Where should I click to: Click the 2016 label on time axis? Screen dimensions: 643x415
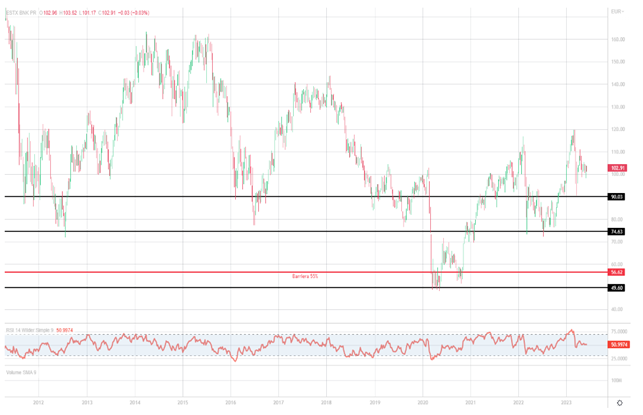[230, 403]
